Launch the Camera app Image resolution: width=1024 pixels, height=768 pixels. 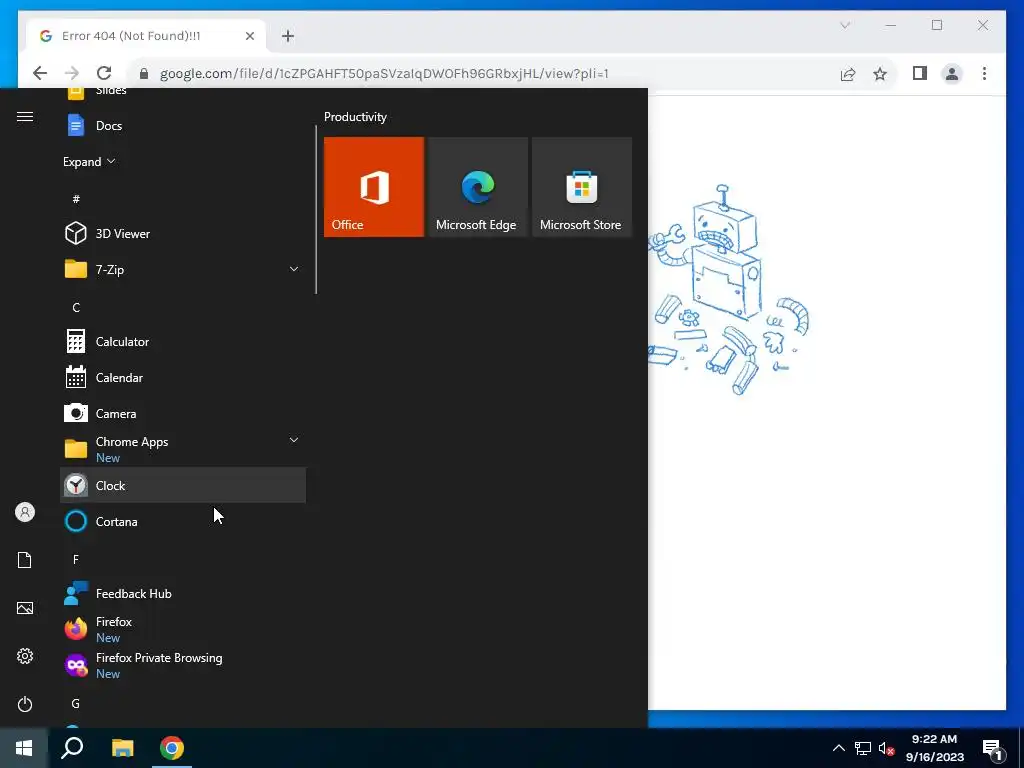click(183, 413)
